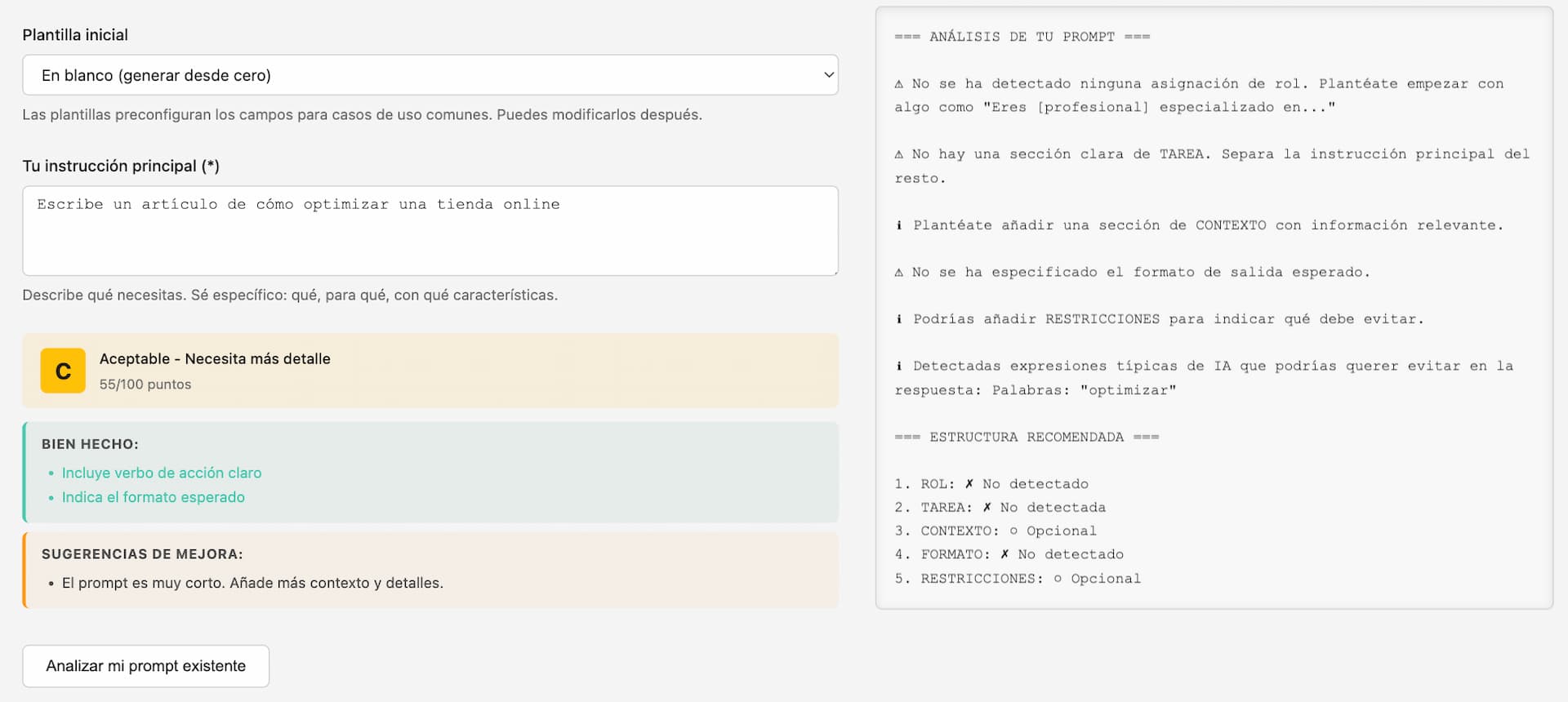
Task: Click the resize handle of the instruction textarea
Action: point(833,271)
